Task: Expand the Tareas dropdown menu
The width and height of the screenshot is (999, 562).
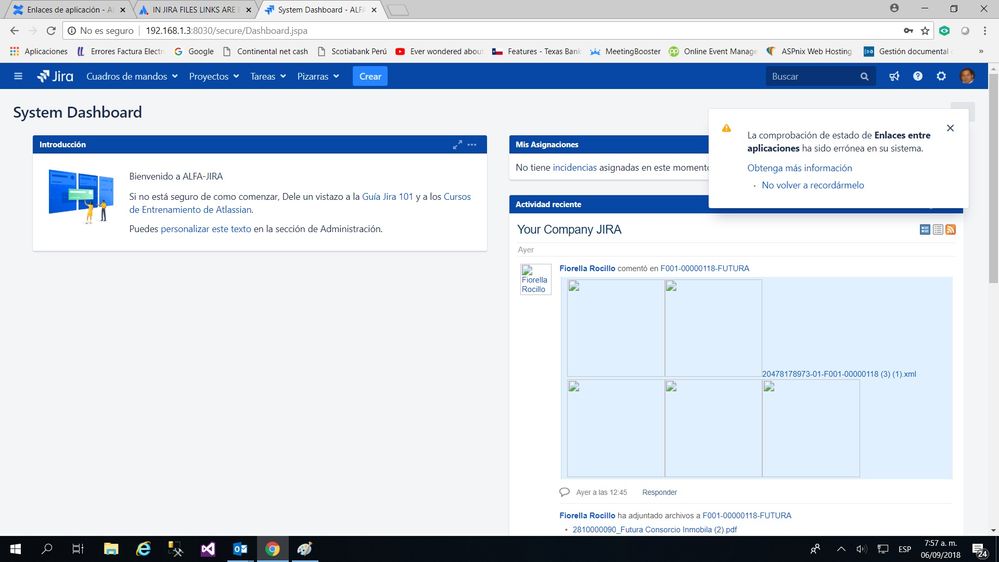Action: tap(268, 76)
